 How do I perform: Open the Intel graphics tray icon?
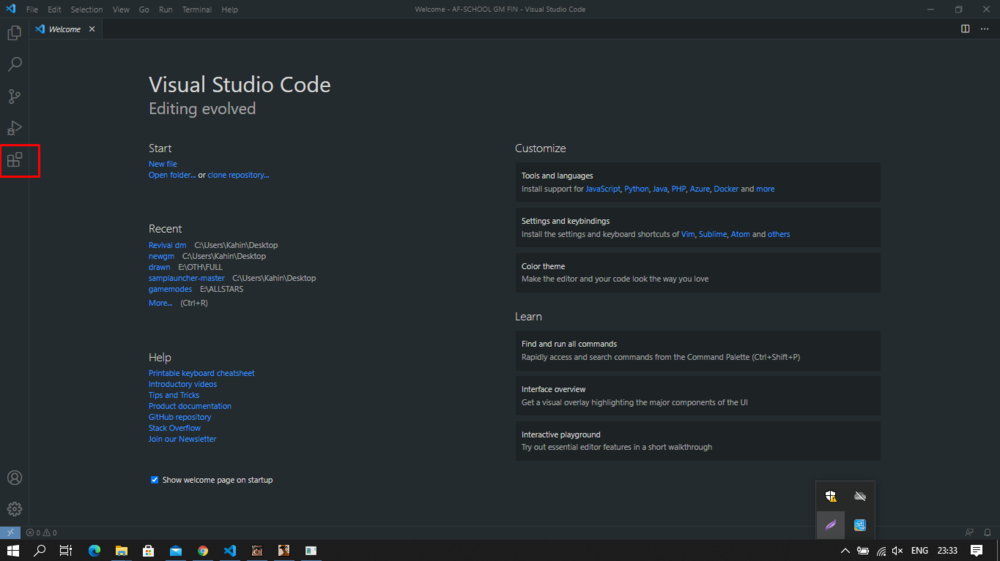tap(860, 525)
